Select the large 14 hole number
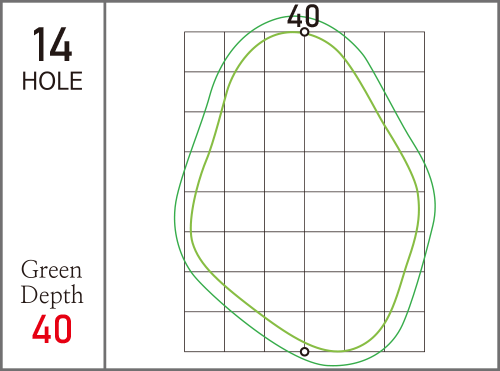Screen dimensions: 500x371 (x=52, y=45)
